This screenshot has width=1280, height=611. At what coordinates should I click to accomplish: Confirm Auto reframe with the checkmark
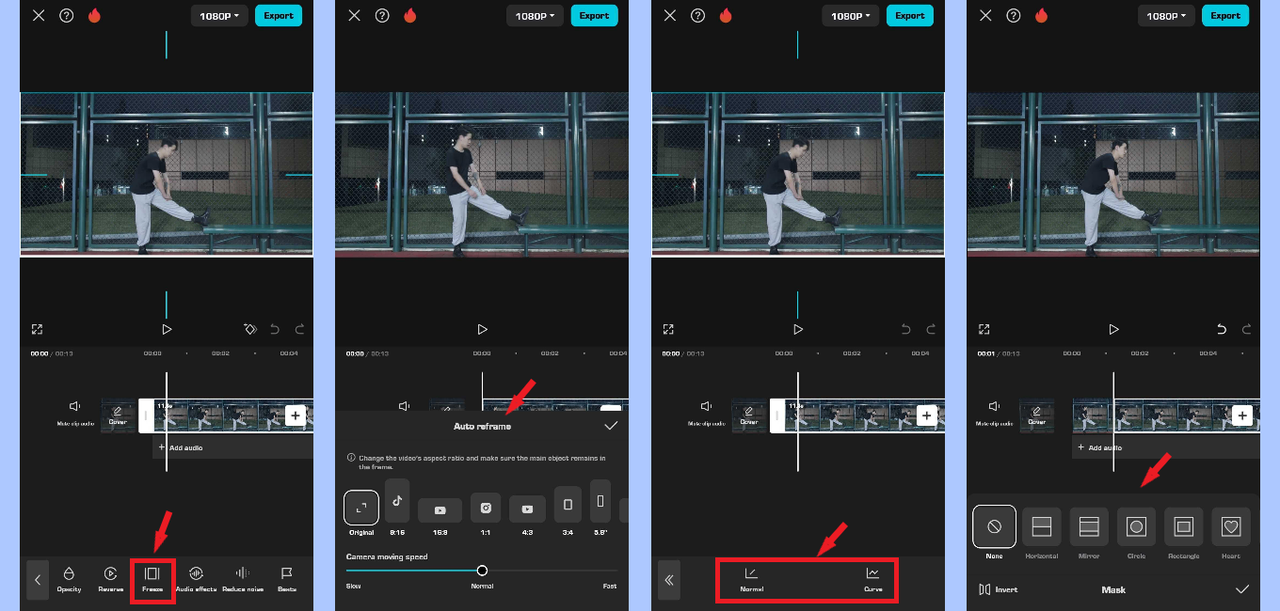tap(611, 426)
